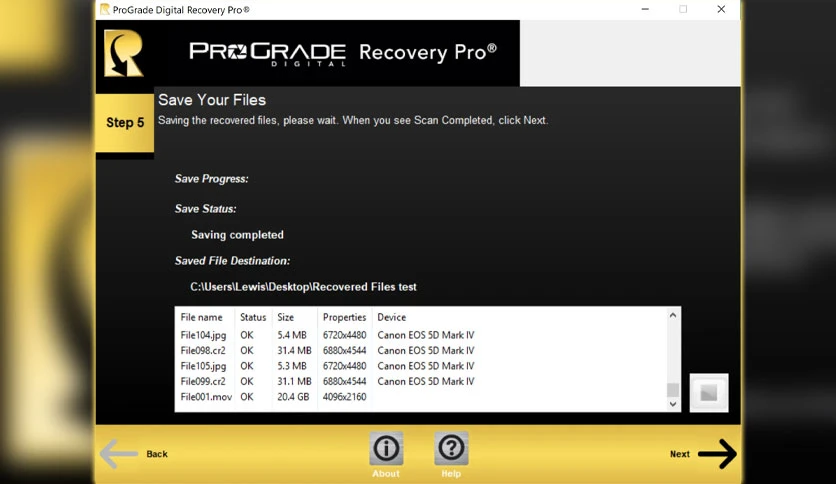Screen dimensions: 836x484
Task: Close the Recovery Pro window
Action: tap(721, 9)
